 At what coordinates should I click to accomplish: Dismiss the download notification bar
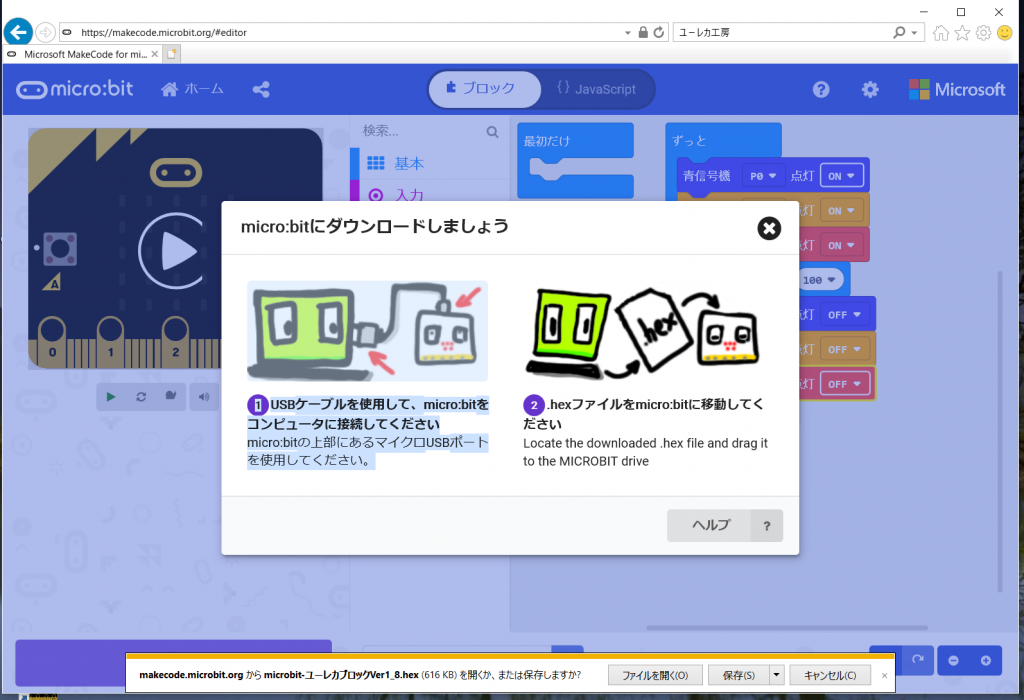[x=884, y=676]
